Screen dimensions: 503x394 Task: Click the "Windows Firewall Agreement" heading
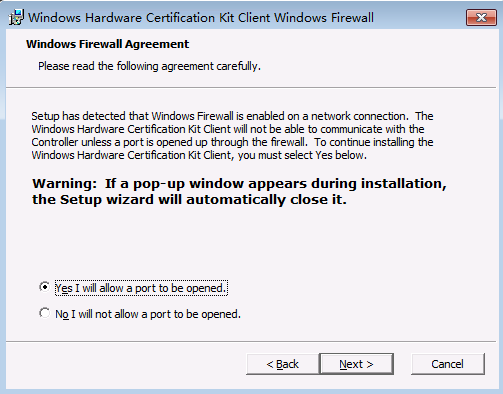[x=108, y=44]
